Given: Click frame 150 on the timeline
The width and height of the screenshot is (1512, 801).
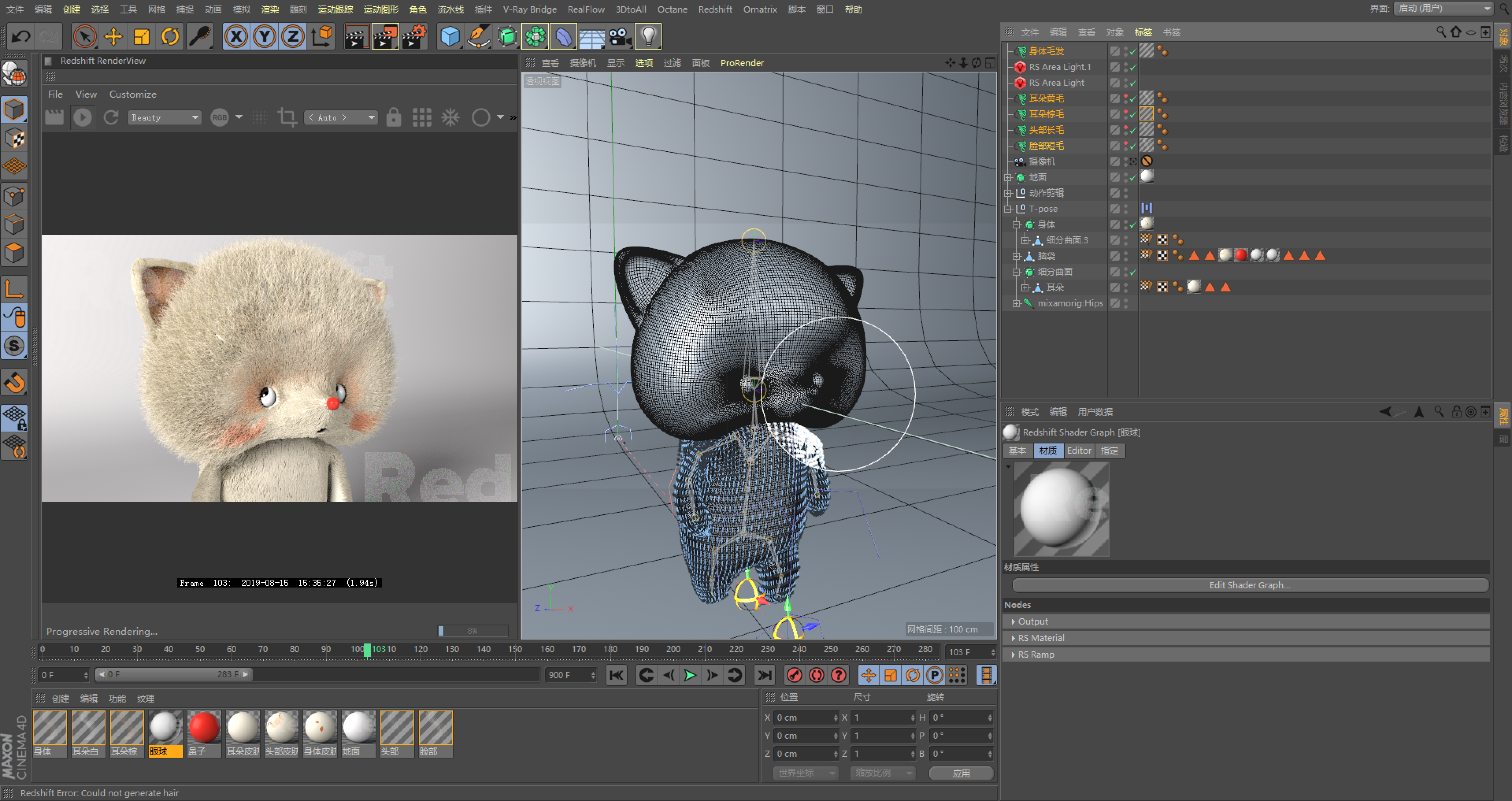Looking at the screenshot, I should [x=515, y=649].
